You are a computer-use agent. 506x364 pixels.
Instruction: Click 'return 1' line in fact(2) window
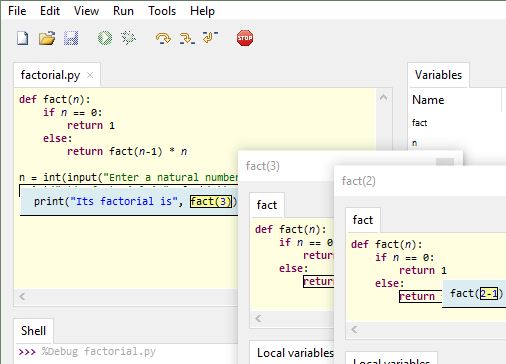point(423,270)
